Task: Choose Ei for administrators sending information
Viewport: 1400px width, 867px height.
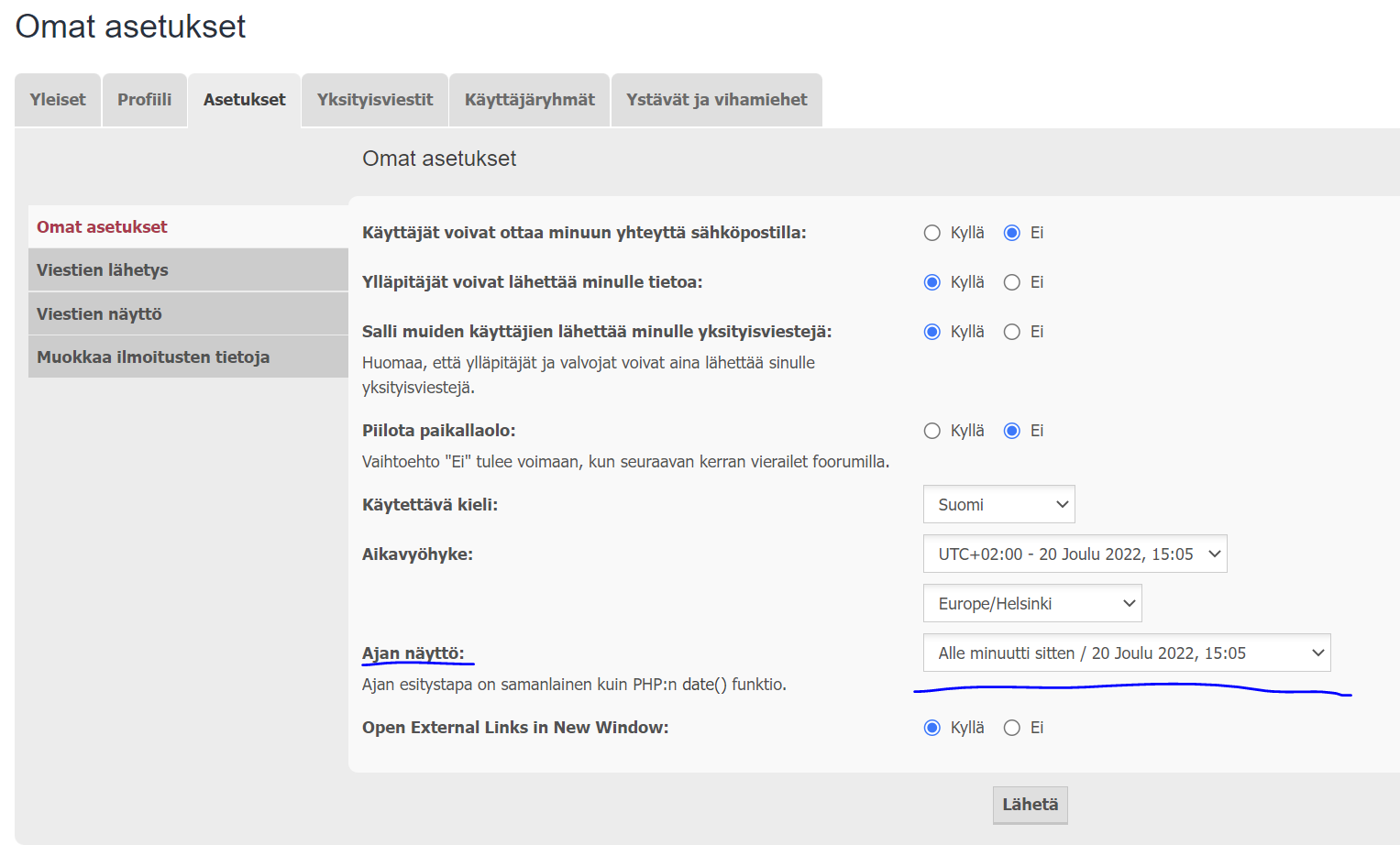Action: pos(1012,282)
